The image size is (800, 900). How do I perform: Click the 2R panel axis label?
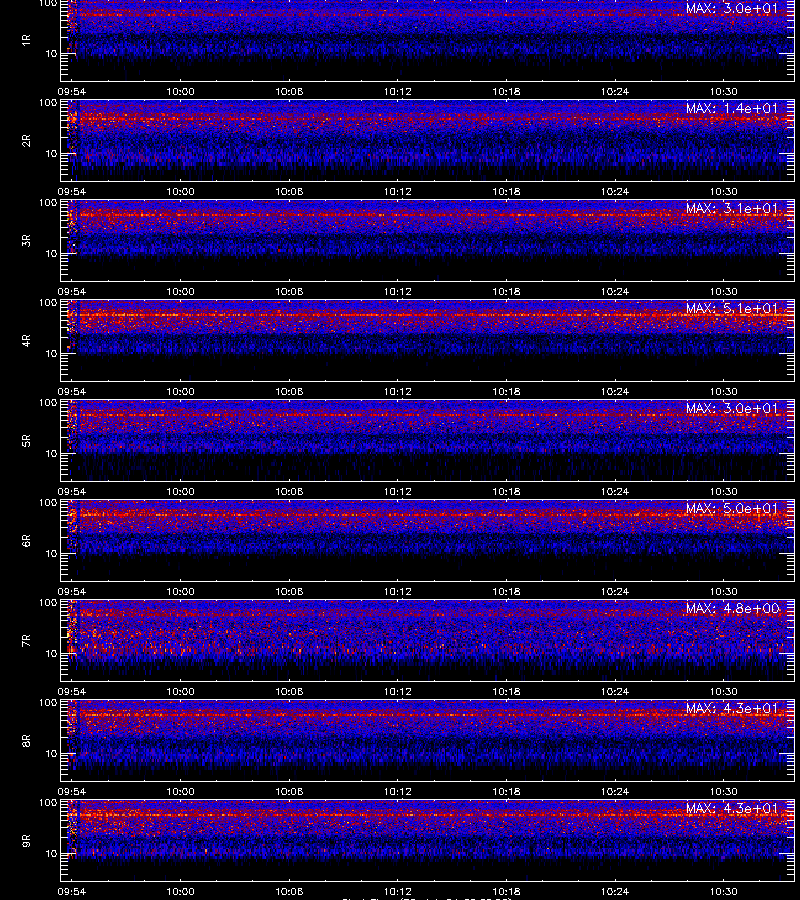pyautogui.click(x=26, y=141)
